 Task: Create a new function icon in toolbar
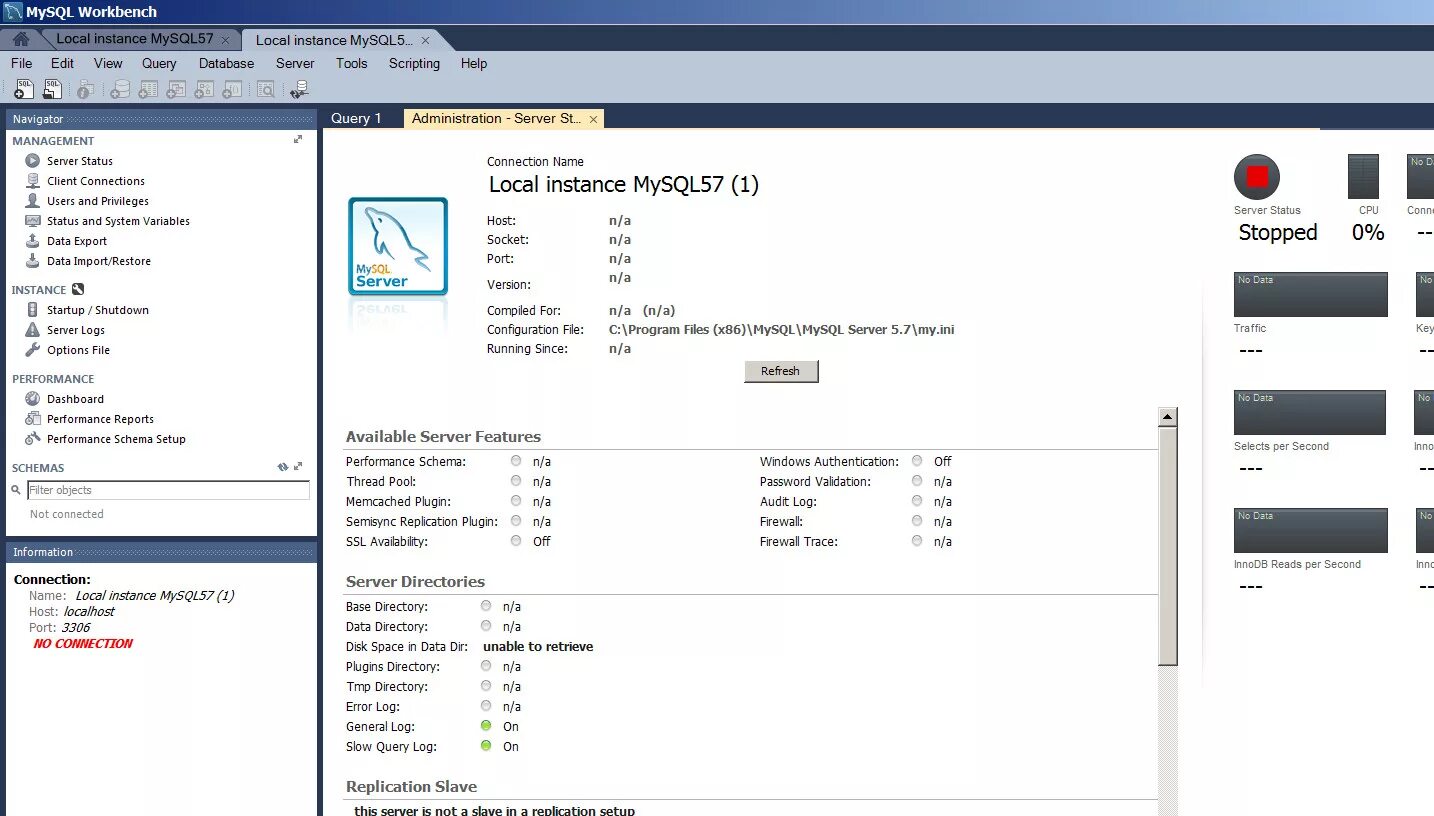pos(232,90)
